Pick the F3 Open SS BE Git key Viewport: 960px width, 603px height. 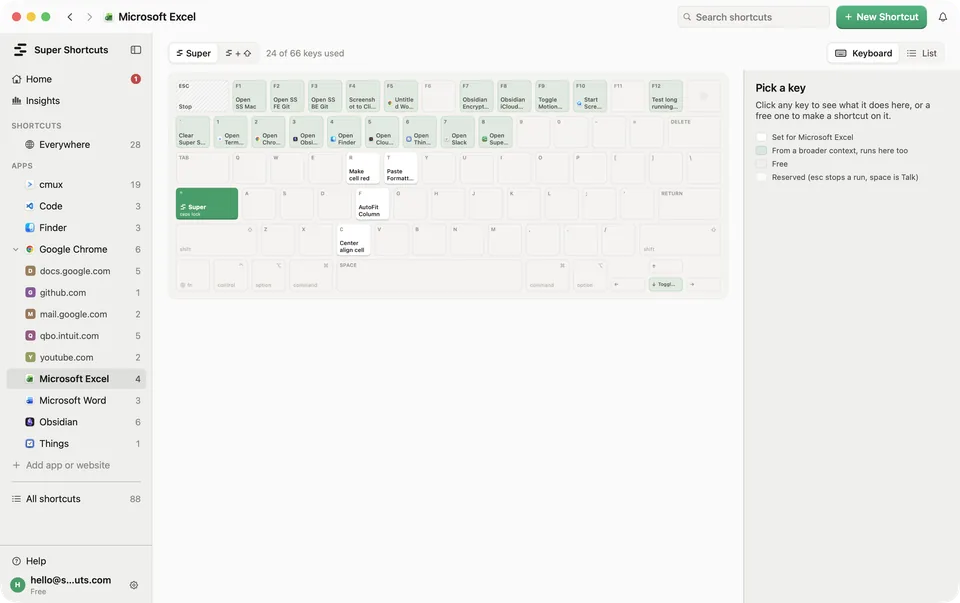324,96
